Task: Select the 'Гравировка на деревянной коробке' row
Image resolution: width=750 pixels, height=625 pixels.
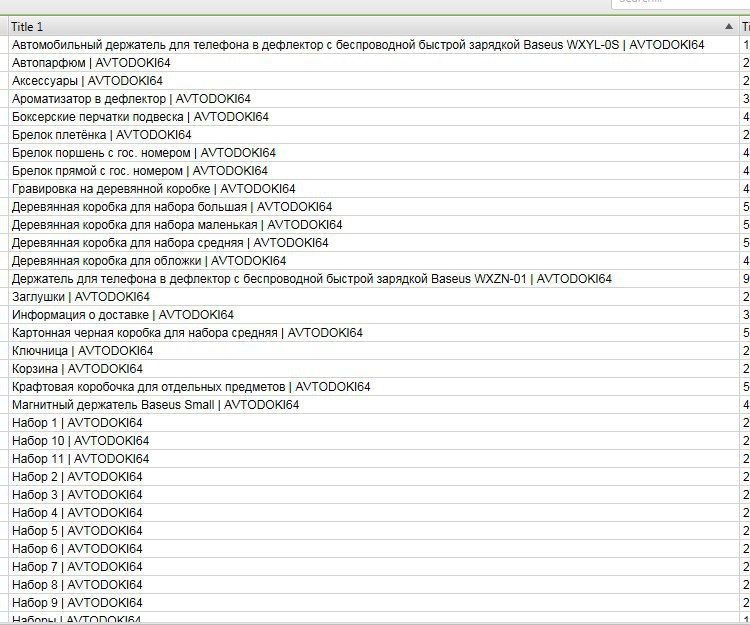Action: point(374,189)
